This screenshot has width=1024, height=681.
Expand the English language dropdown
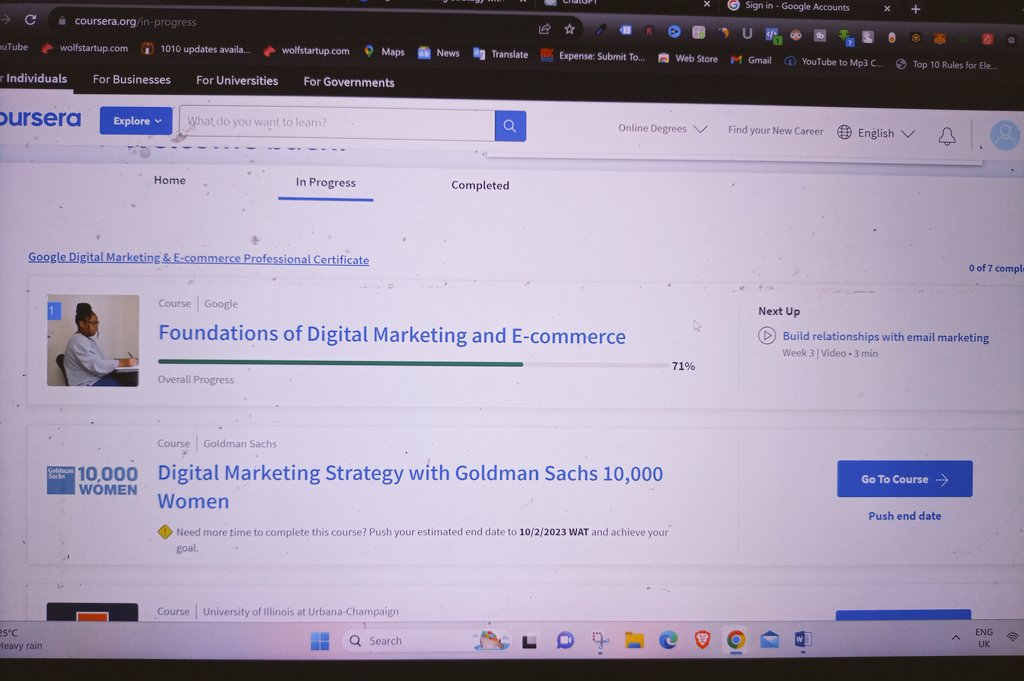tap(877, 132)
